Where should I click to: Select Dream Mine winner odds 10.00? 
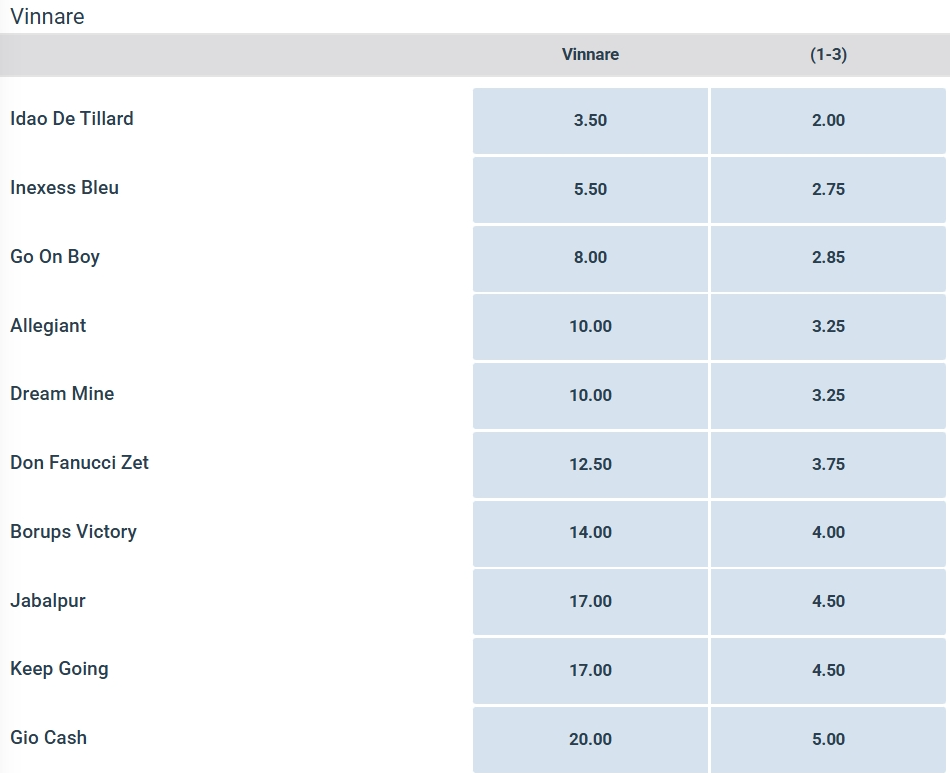point(590,396)
